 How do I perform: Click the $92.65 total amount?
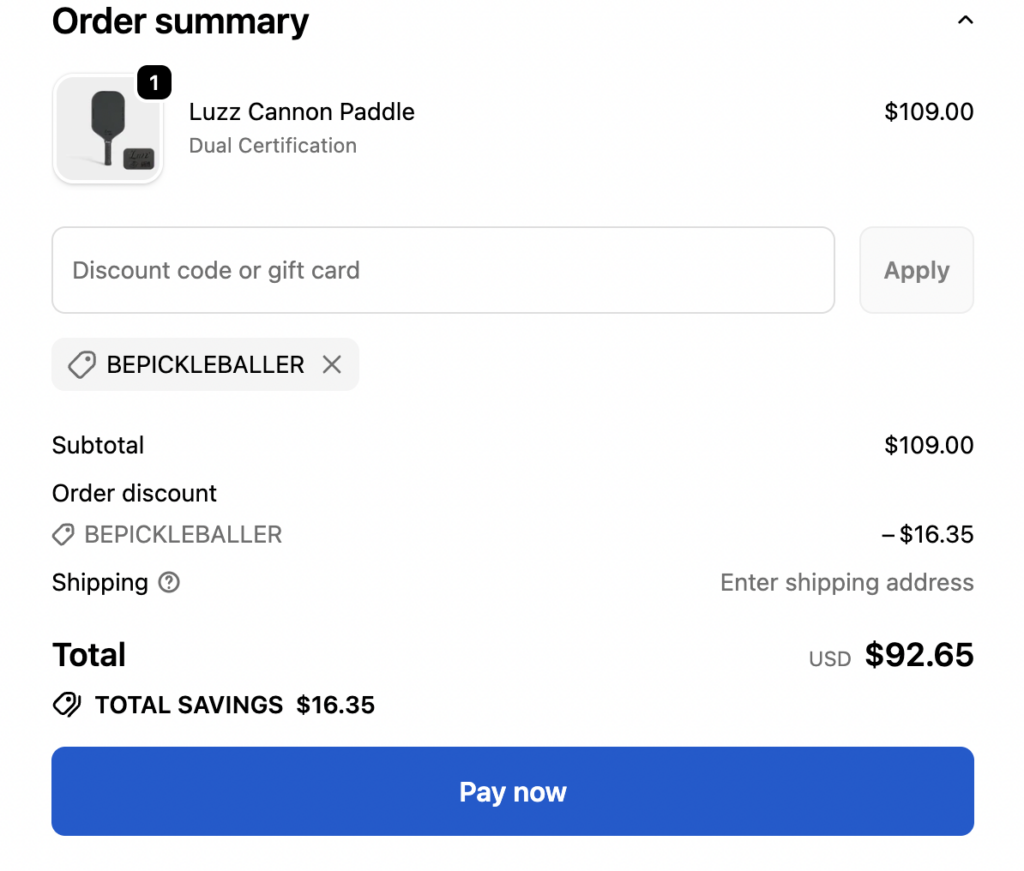click(x=919, y=655)
